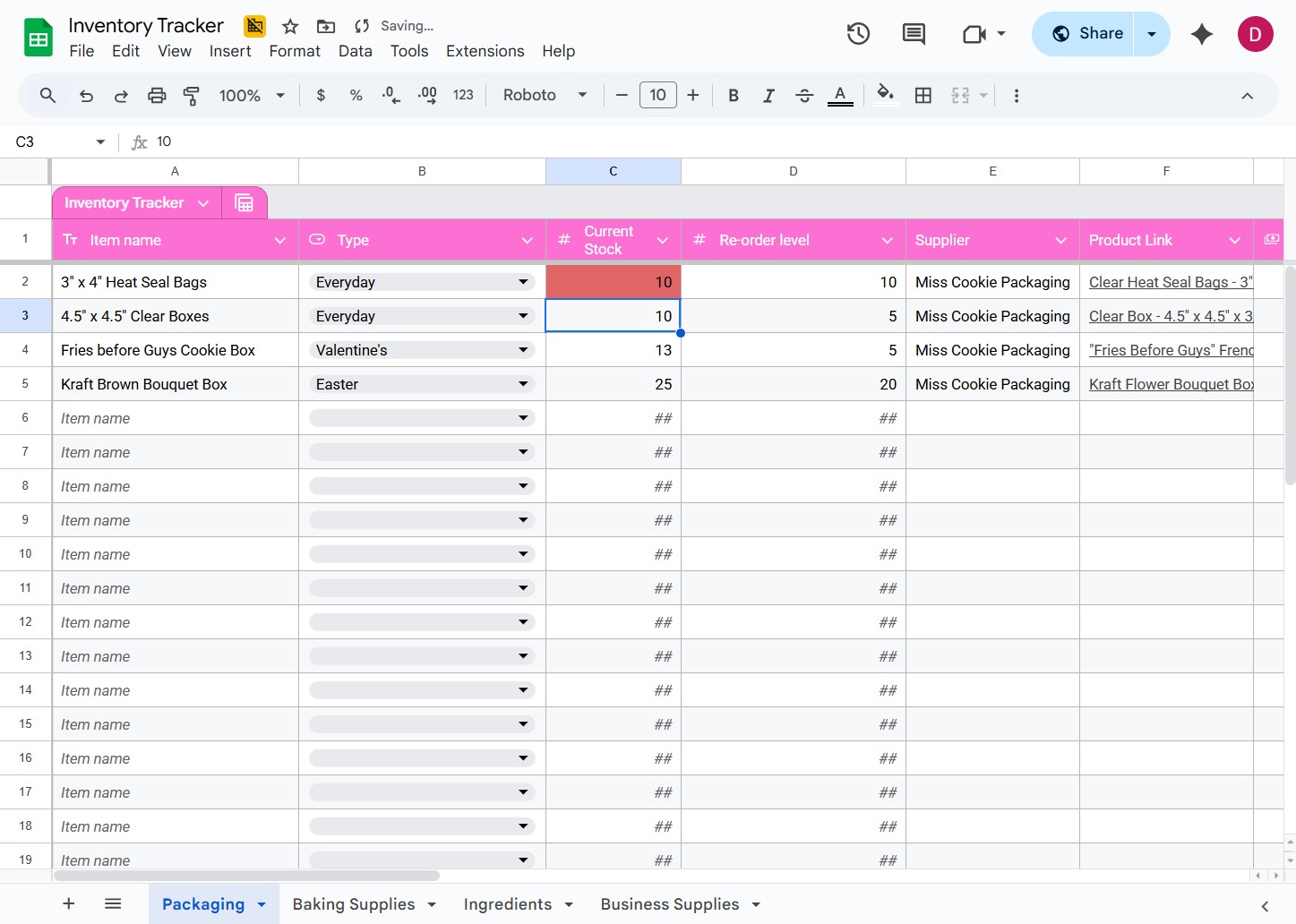Image resolution: width=1296 pixels, height=924 pixels.
Task: Open the comments panel icon
Action: pyautogui.click(x=914, y=34)
